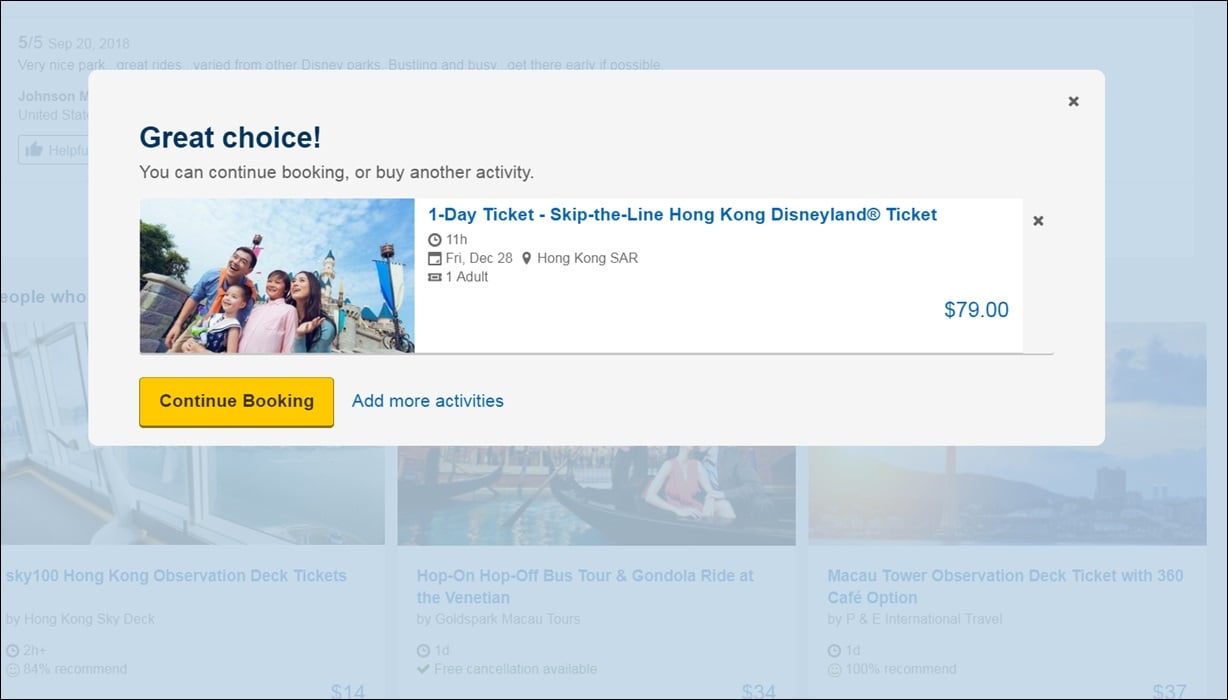Click the 'Great choice!' heading

(x=230, y=138)
